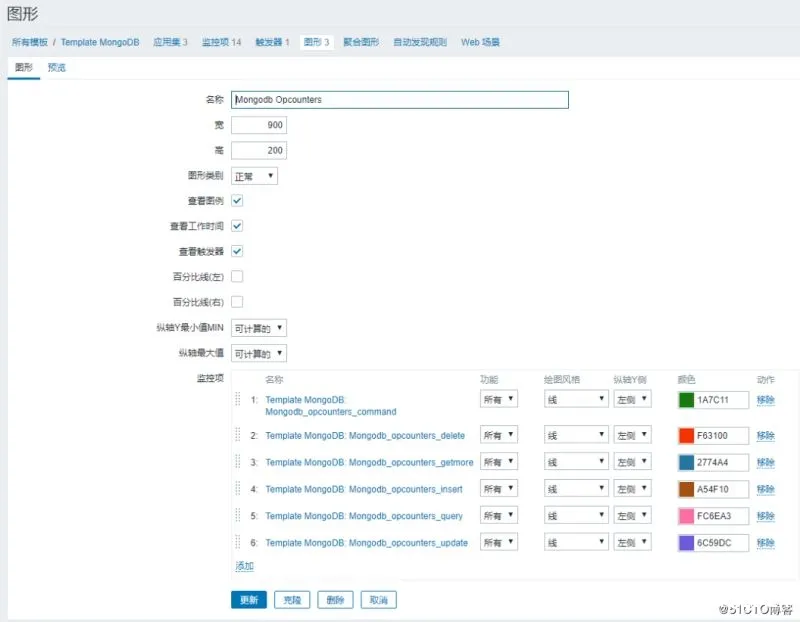This screenshot has width=800, height=622.
Task: Click inside the 名称 name input field
Action: point(400,100)
